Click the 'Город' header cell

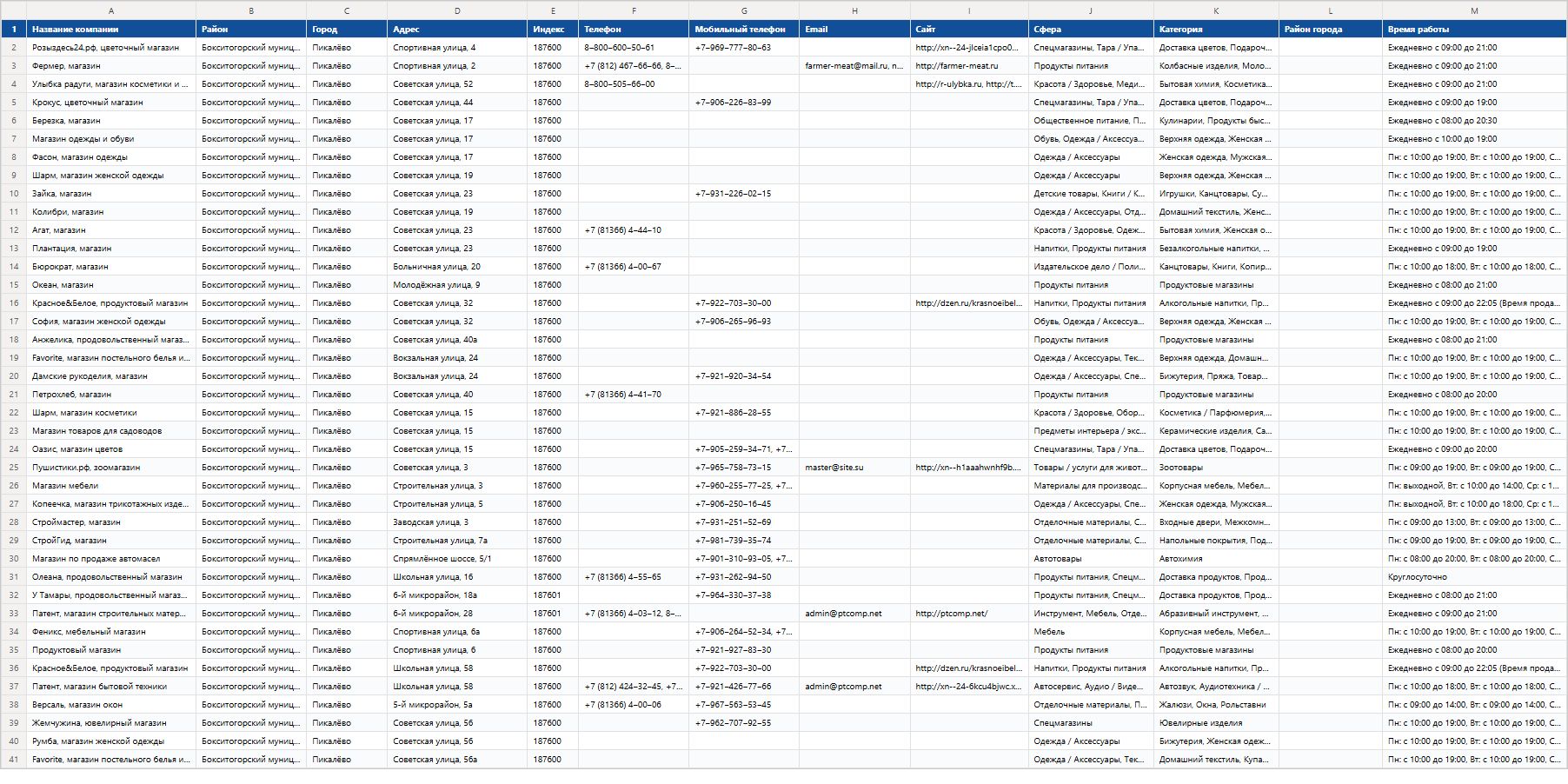pyautogui.click(x=347, y=29)
